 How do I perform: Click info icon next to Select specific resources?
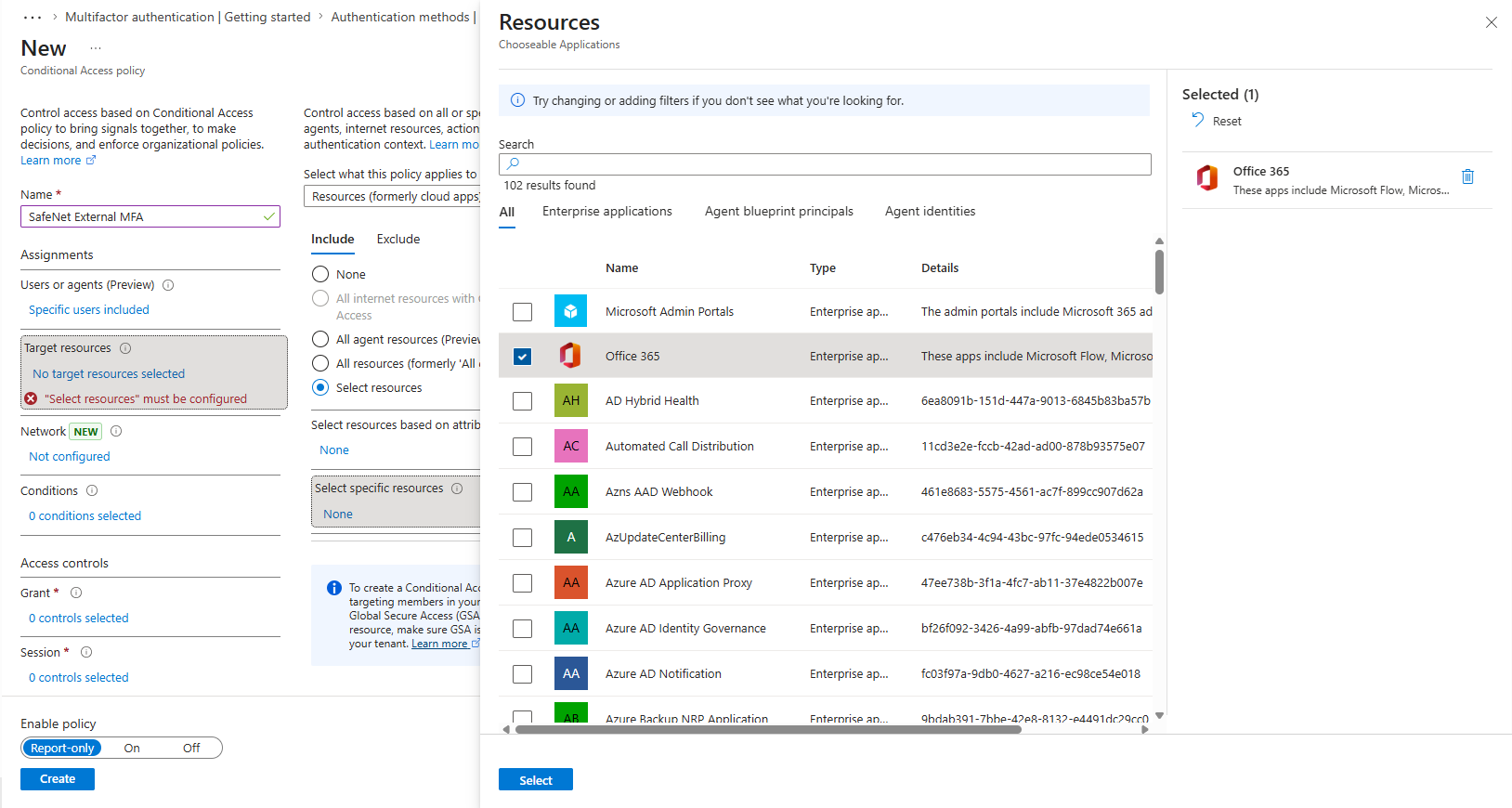click(457, 489)
